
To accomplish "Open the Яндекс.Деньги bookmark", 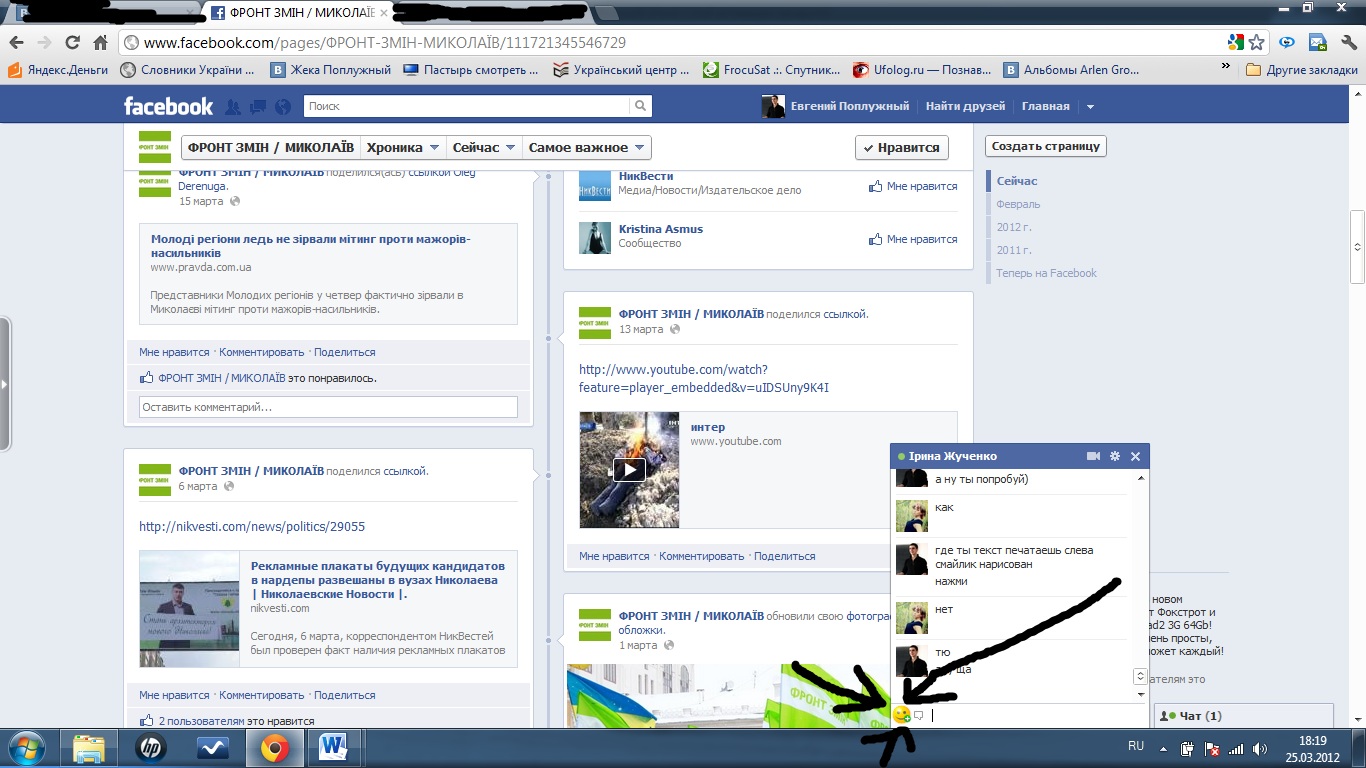I will (x=58, y=70).
